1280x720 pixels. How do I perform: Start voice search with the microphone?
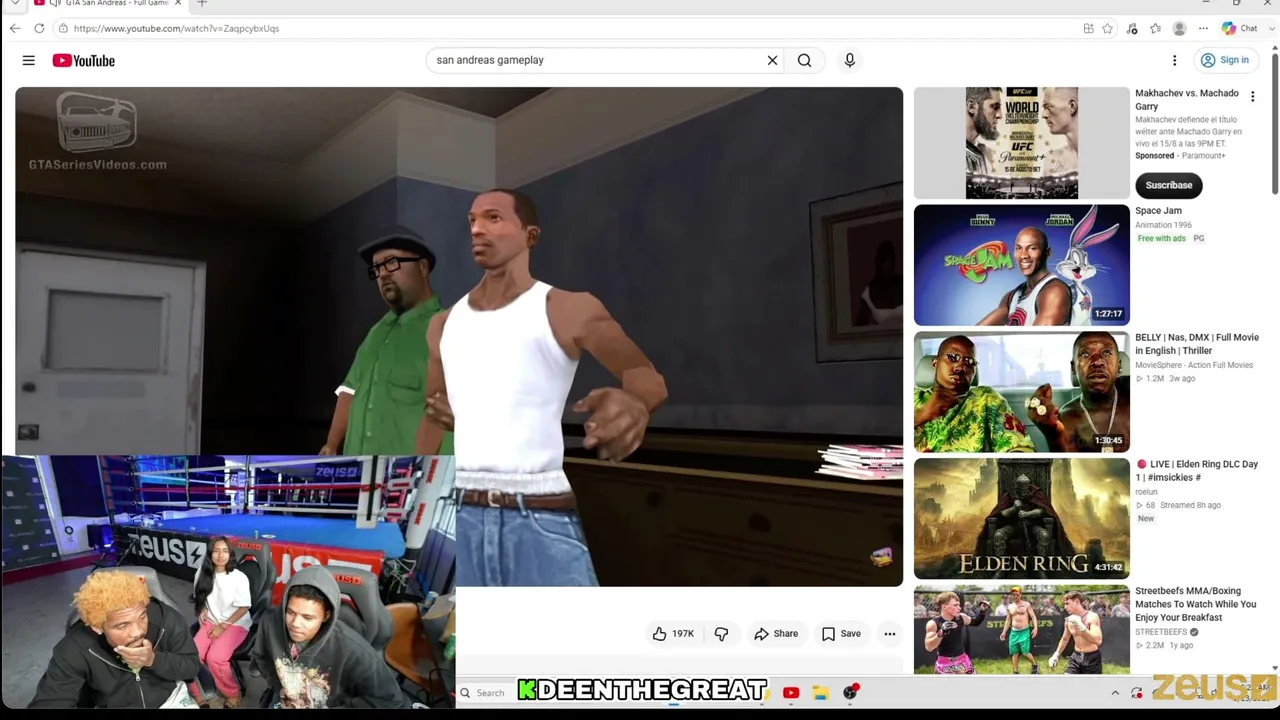point(849,60)
